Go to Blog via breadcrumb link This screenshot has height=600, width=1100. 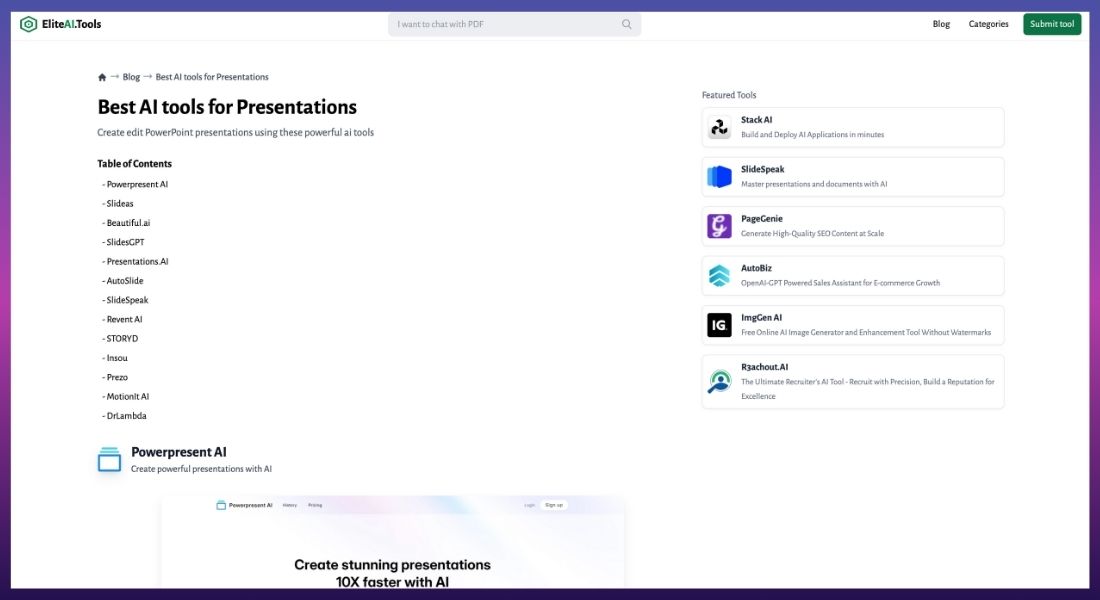[131, 77]
